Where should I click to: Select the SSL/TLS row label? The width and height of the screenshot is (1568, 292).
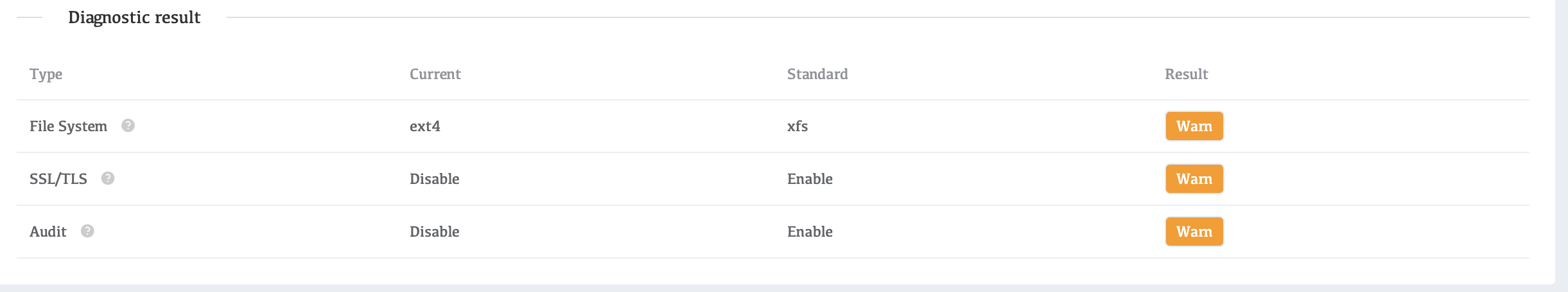pyautogui.click(x=58, y=179)
